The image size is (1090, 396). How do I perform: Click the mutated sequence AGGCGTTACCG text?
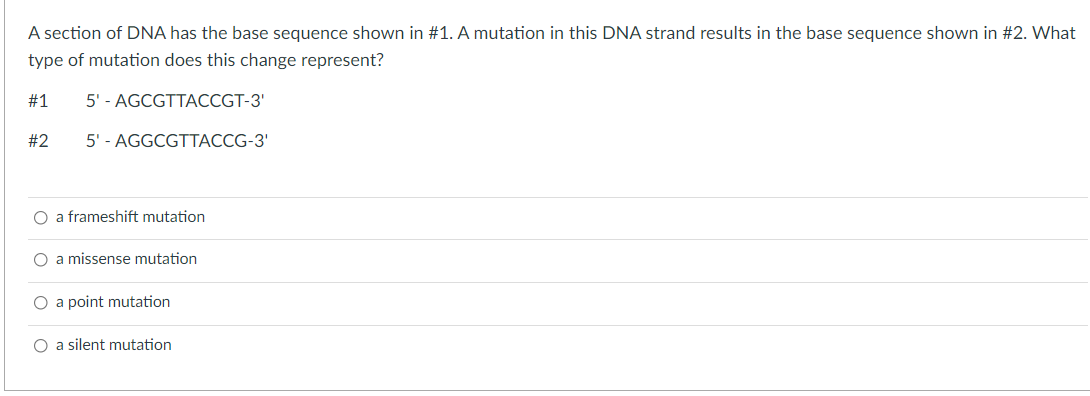(181, 141)
